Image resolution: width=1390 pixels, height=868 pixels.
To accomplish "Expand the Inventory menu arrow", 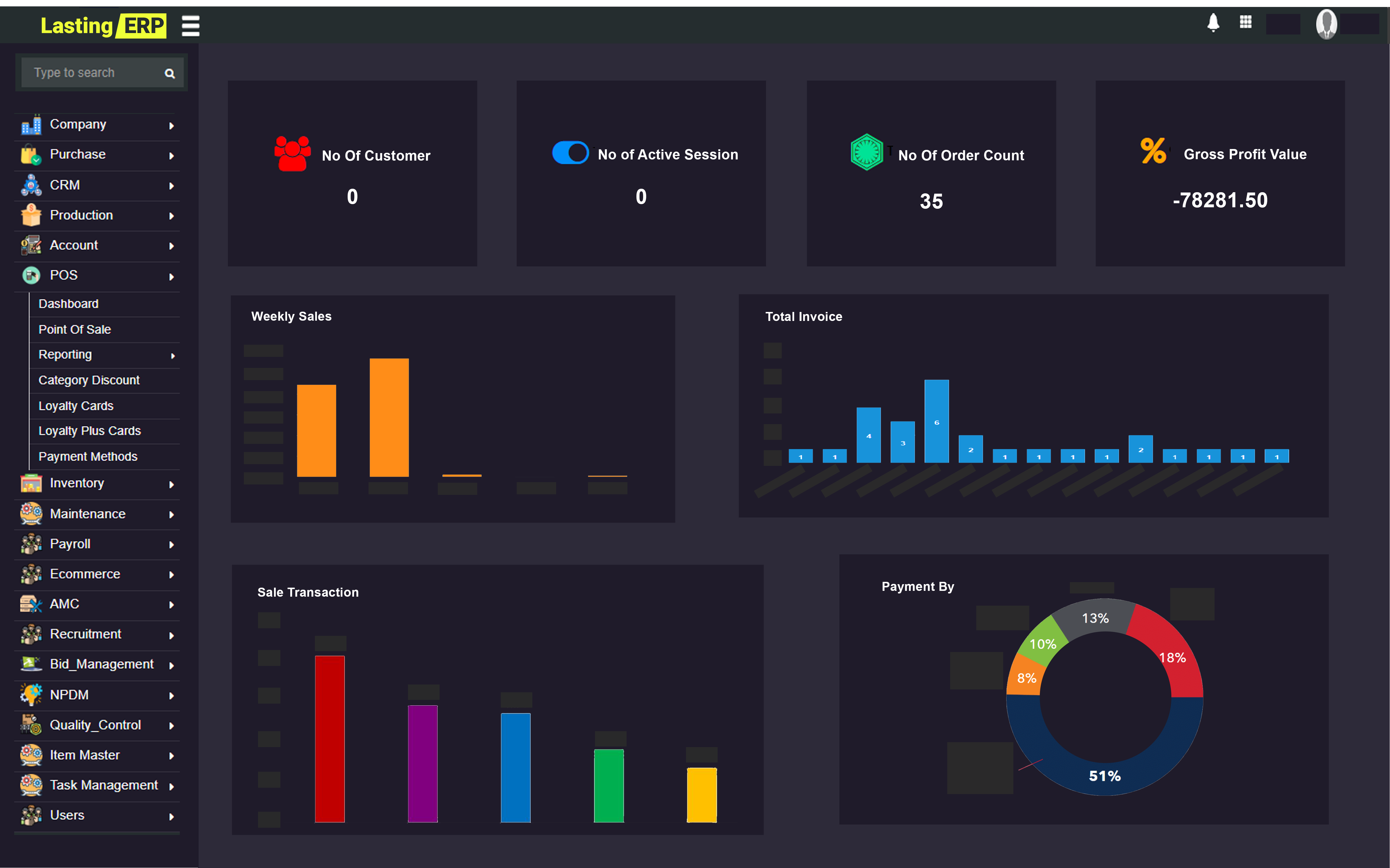I will [x=171, y=484].
